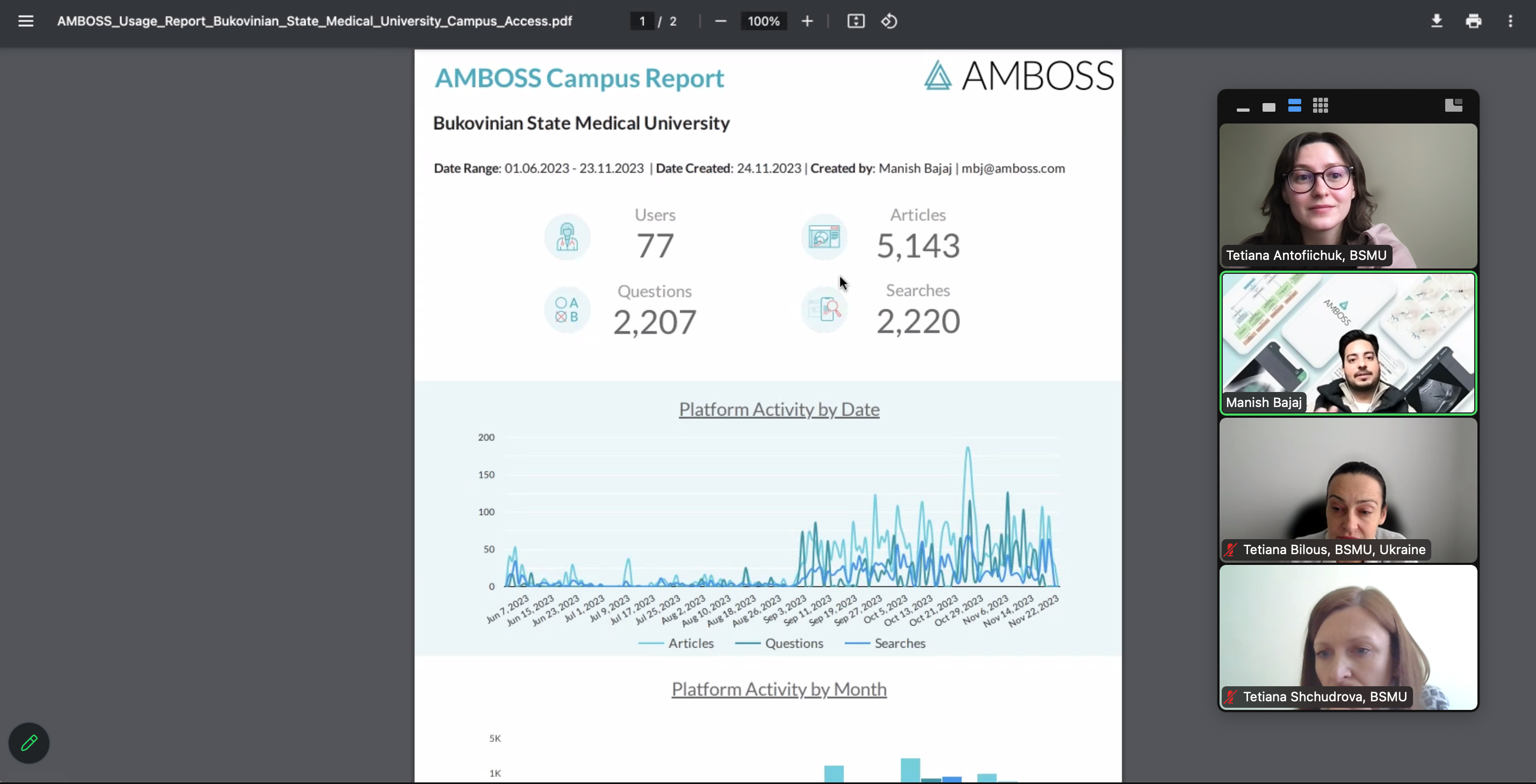The image size is (1536, 784).
Task: Click the muted mic icon for Tetiana Bilous
Action: [1230, 550]
